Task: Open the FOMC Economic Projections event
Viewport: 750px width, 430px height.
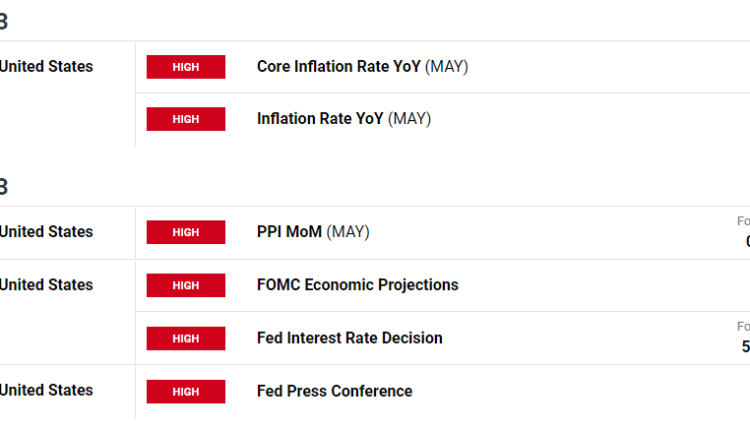Action: (x=357, y=285)
